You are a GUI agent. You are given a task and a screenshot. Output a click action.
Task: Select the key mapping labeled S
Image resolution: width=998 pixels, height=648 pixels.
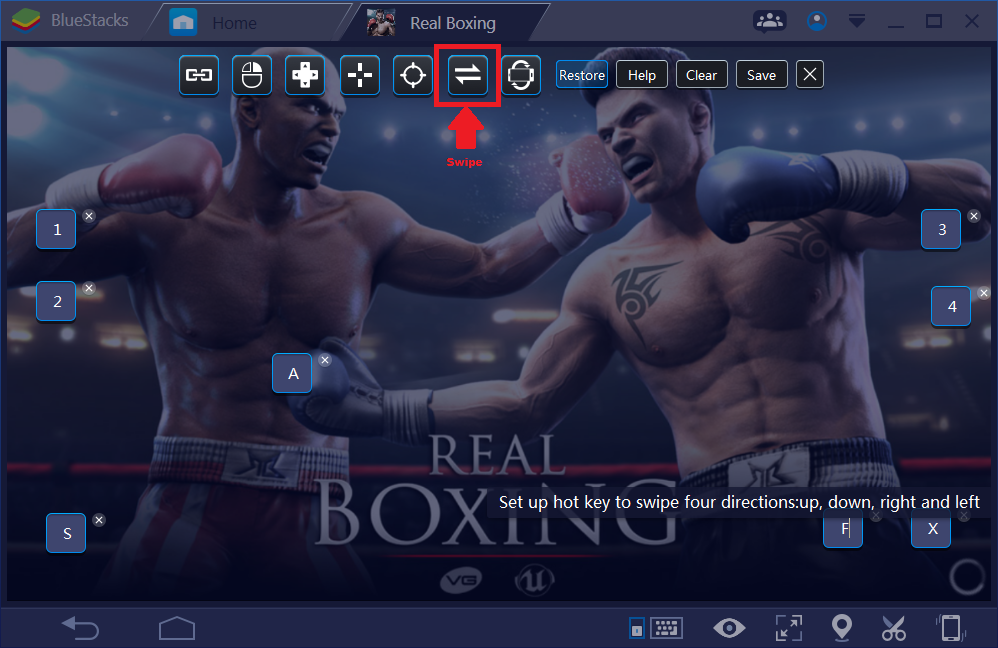(66, 533)
